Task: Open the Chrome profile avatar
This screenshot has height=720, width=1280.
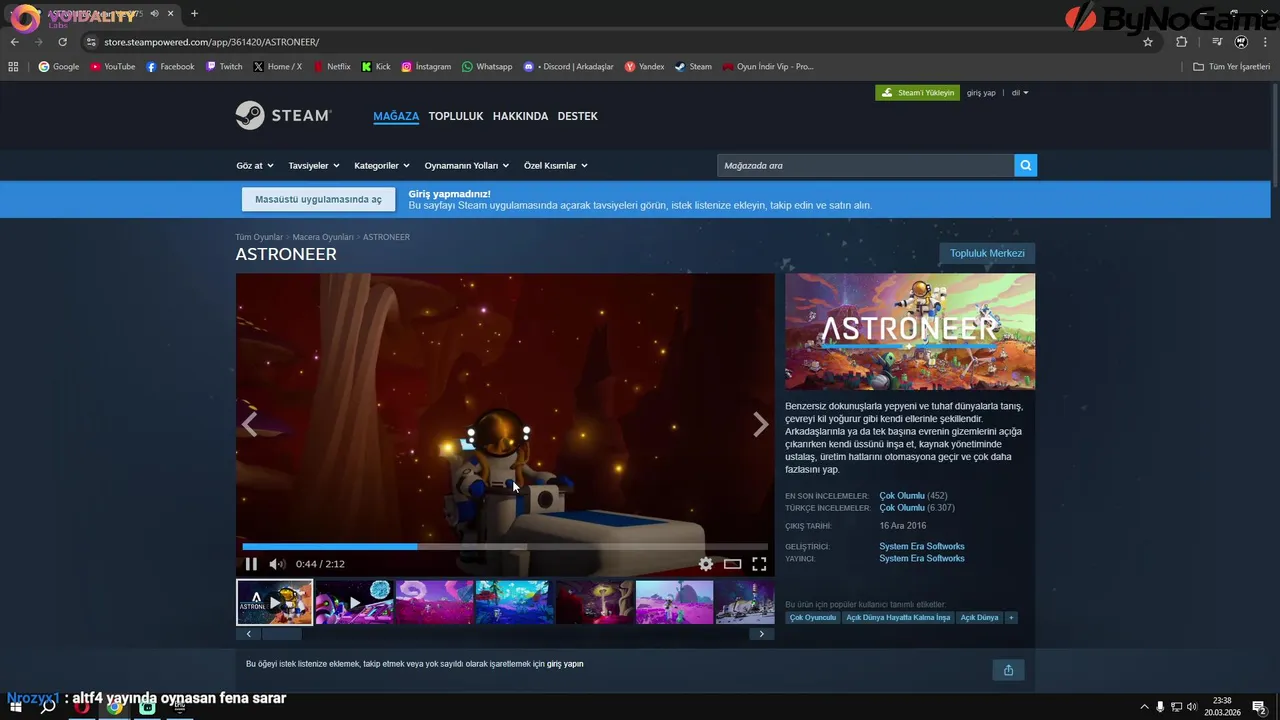Action: pos(1241,42)
